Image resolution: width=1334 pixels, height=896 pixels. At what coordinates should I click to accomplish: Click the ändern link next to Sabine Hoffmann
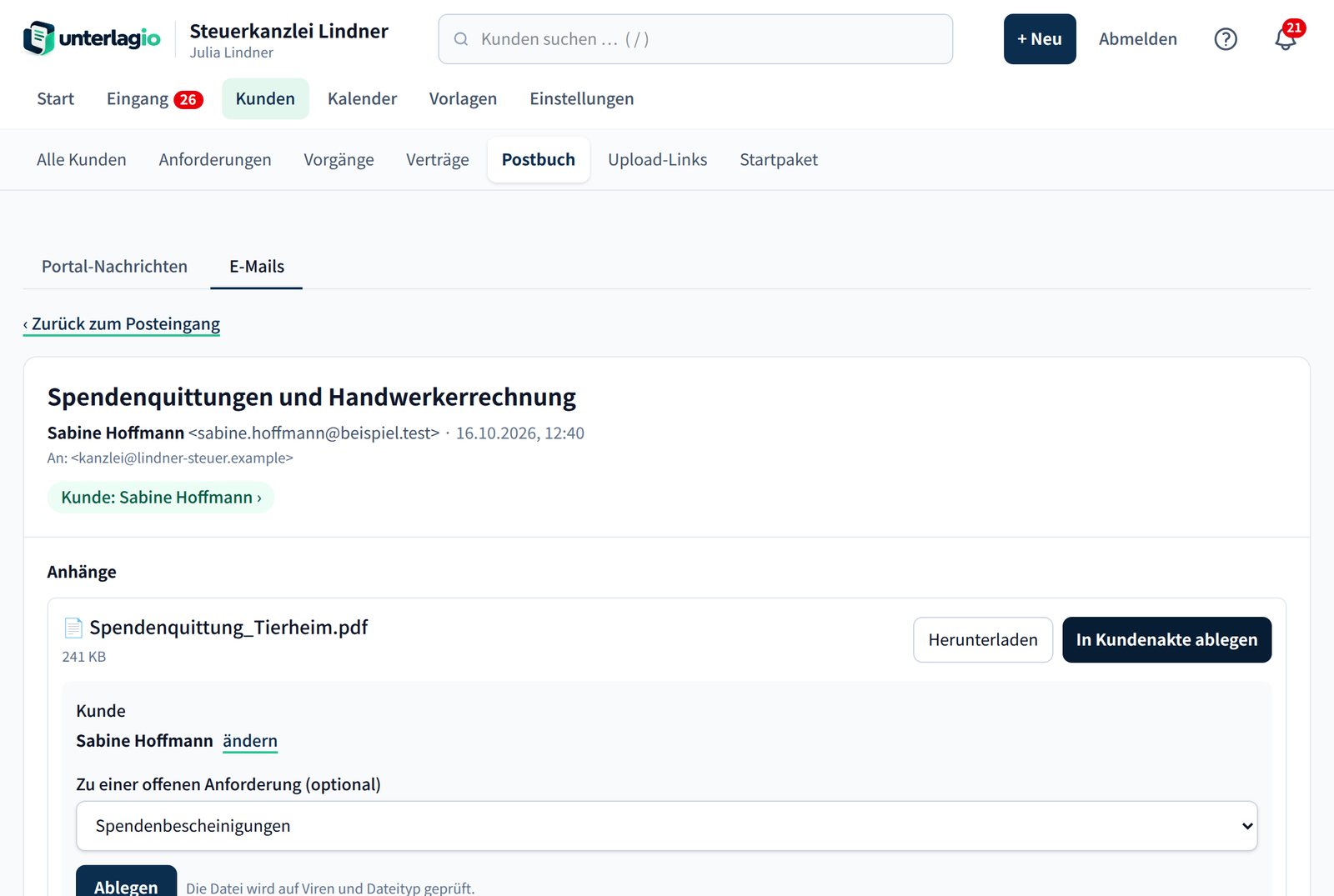[250, 741]
